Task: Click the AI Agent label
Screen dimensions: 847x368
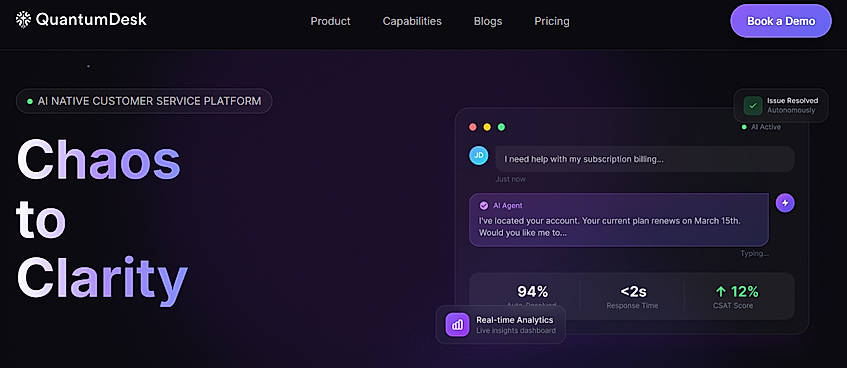Action: coord(508,205)
